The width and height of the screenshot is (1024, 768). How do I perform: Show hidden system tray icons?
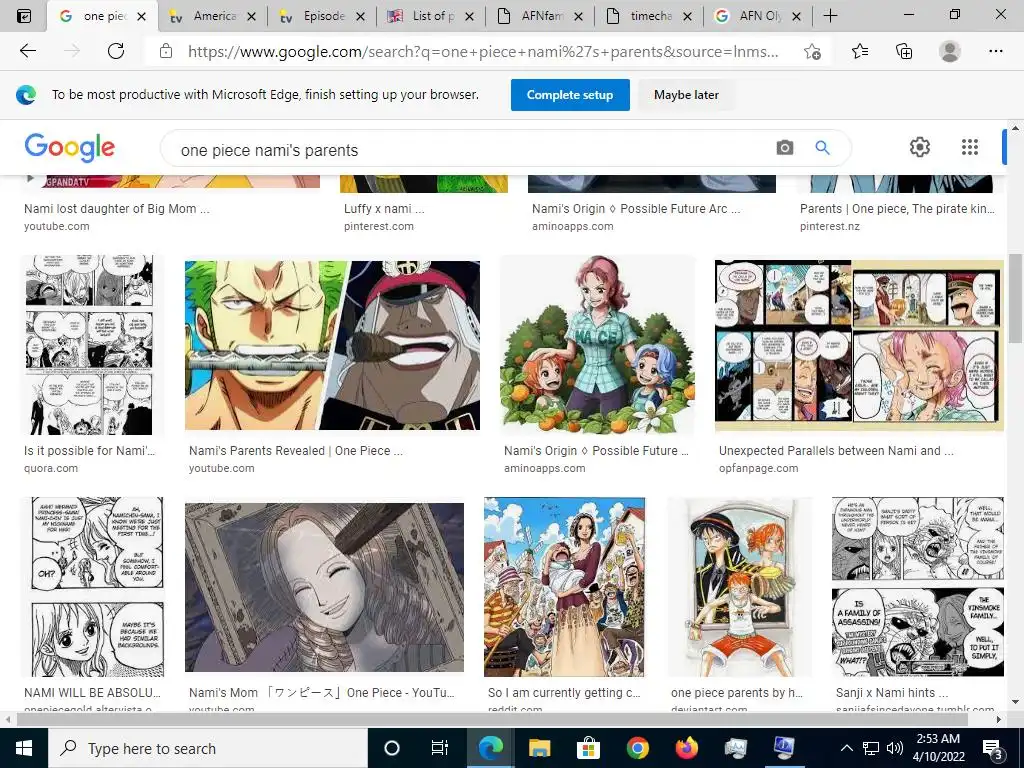[846, 748]
